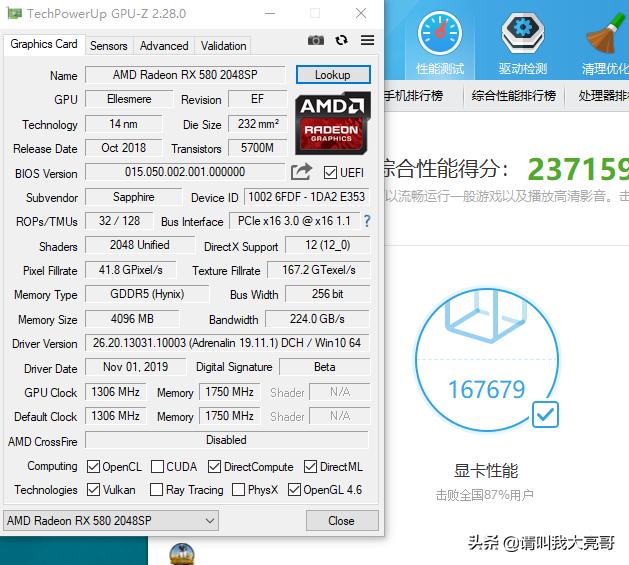The height and width of the screenshot is (565, 629).
Task: Click the Name field showing RX 580 2048SP
Action: 185,75
